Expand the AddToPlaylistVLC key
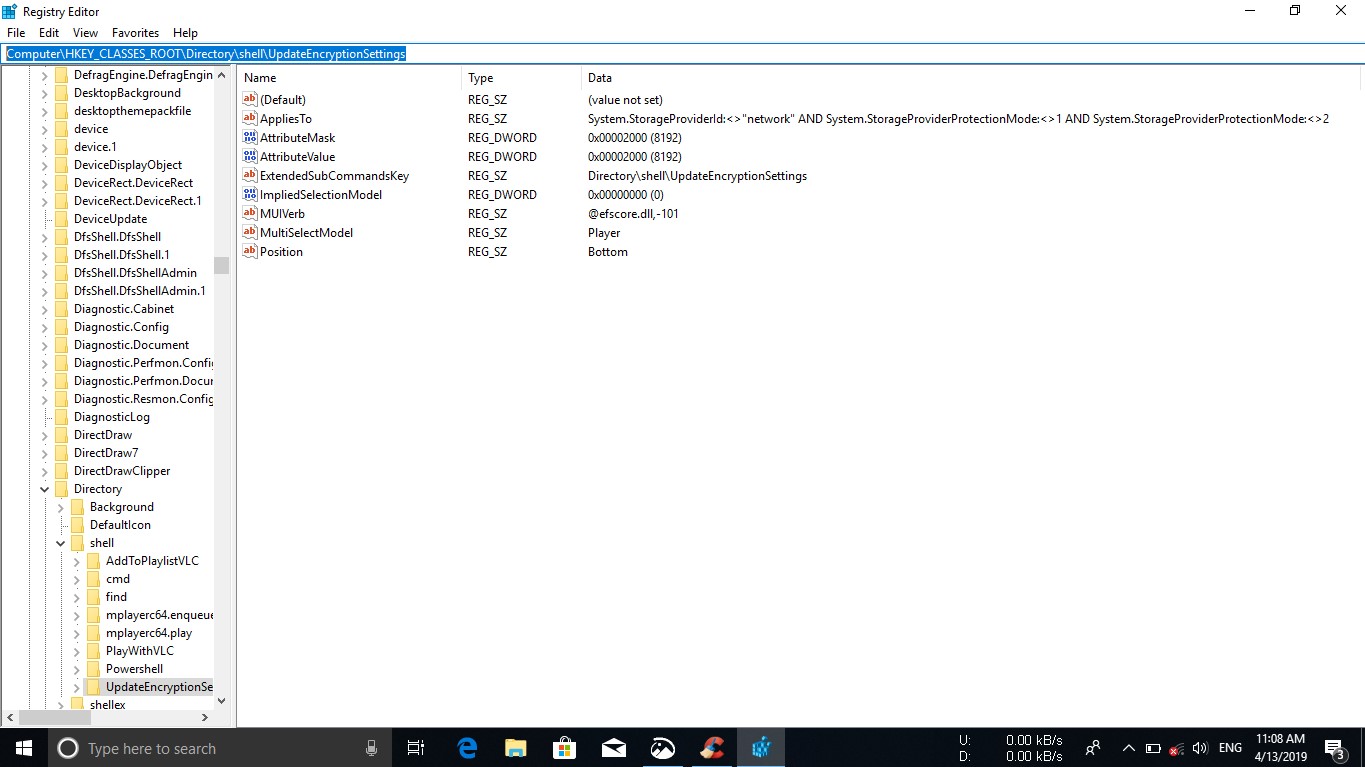The image size is (1365, 767). (x=76, y=561)
